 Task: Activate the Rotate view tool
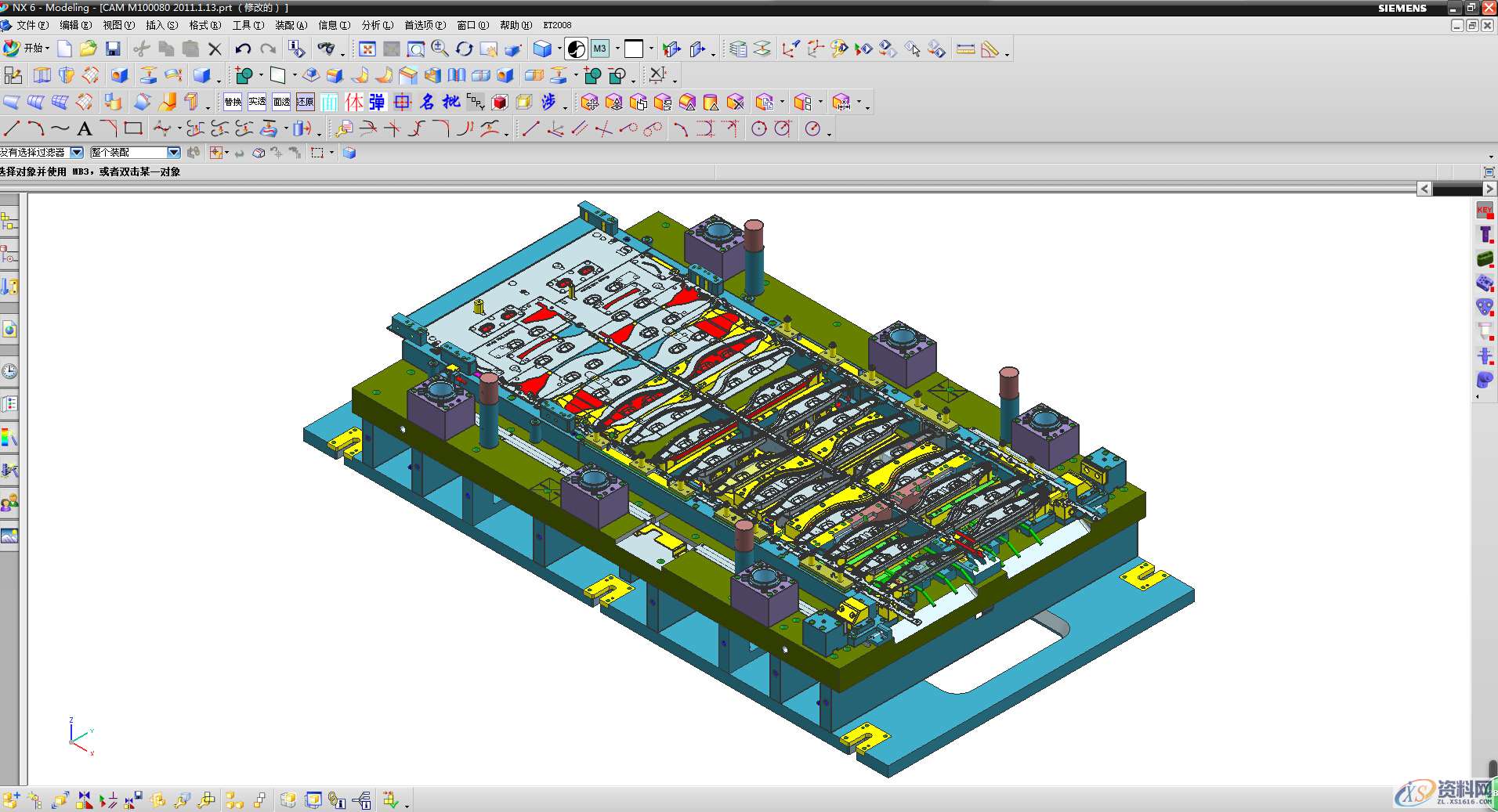click(465, 49)
